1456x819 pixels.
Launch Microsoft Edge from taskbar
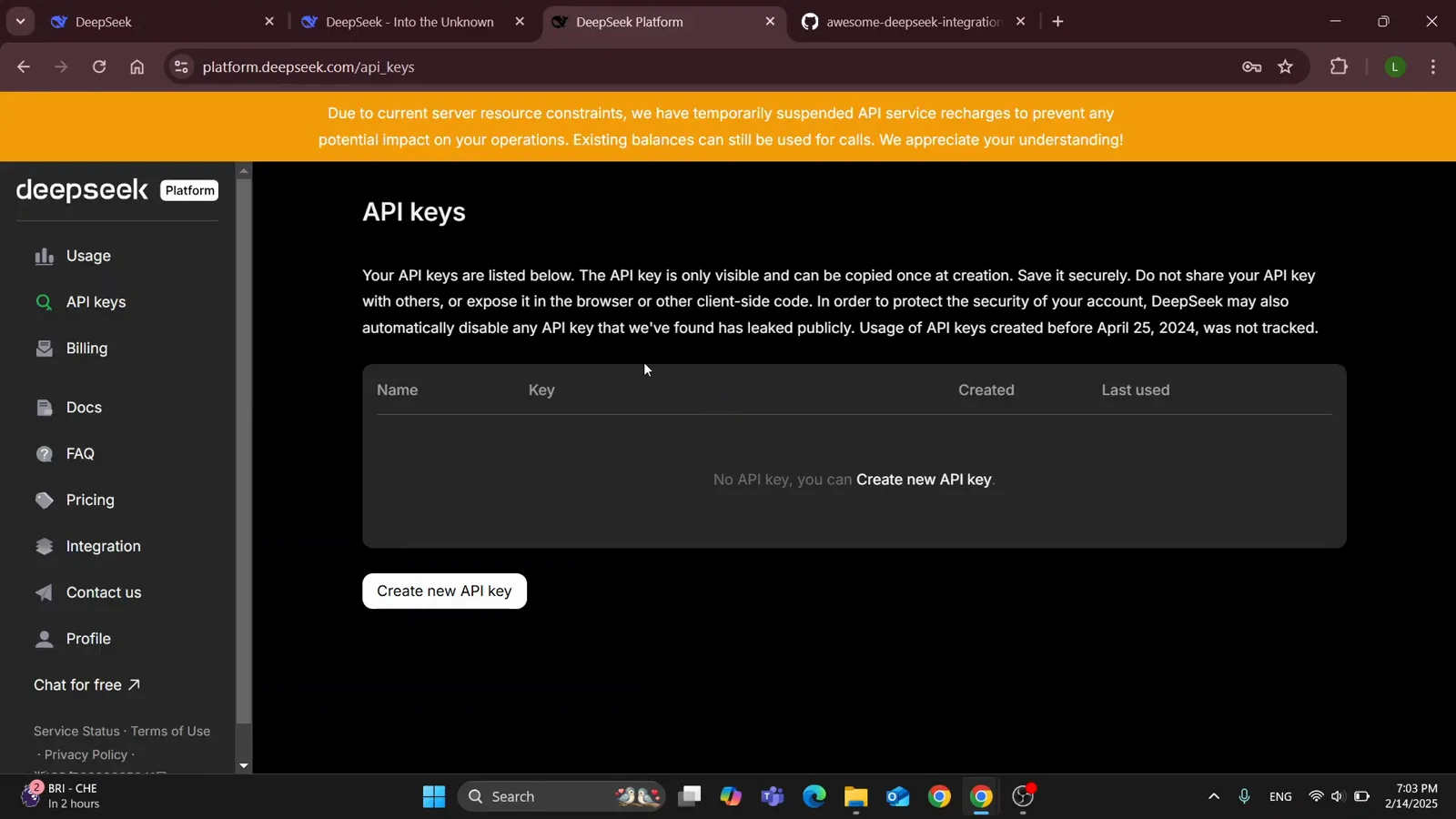coord(814,797)
